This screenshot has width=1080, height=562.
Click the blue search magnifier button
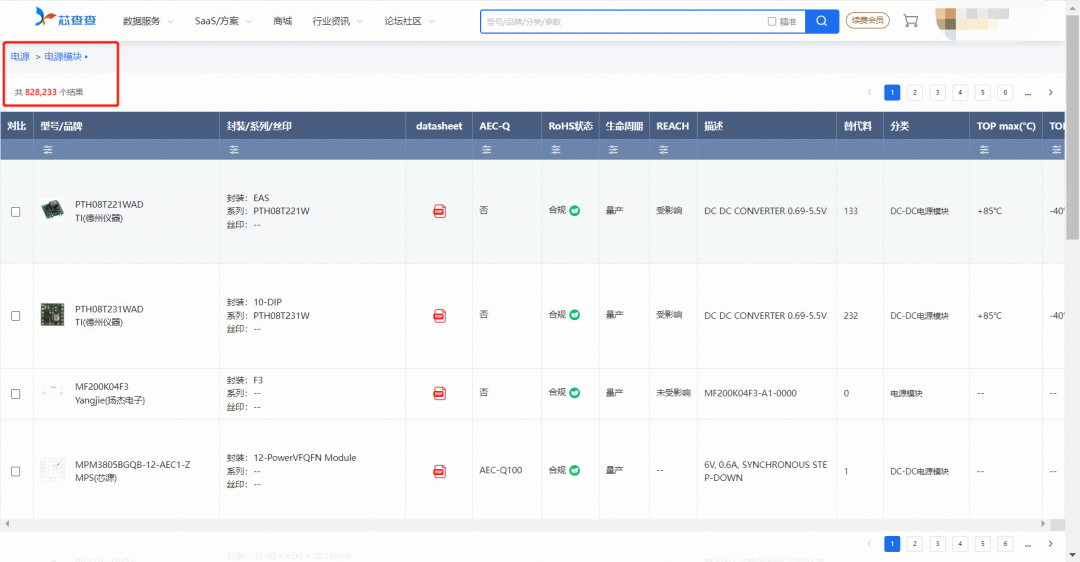(822, 21)
